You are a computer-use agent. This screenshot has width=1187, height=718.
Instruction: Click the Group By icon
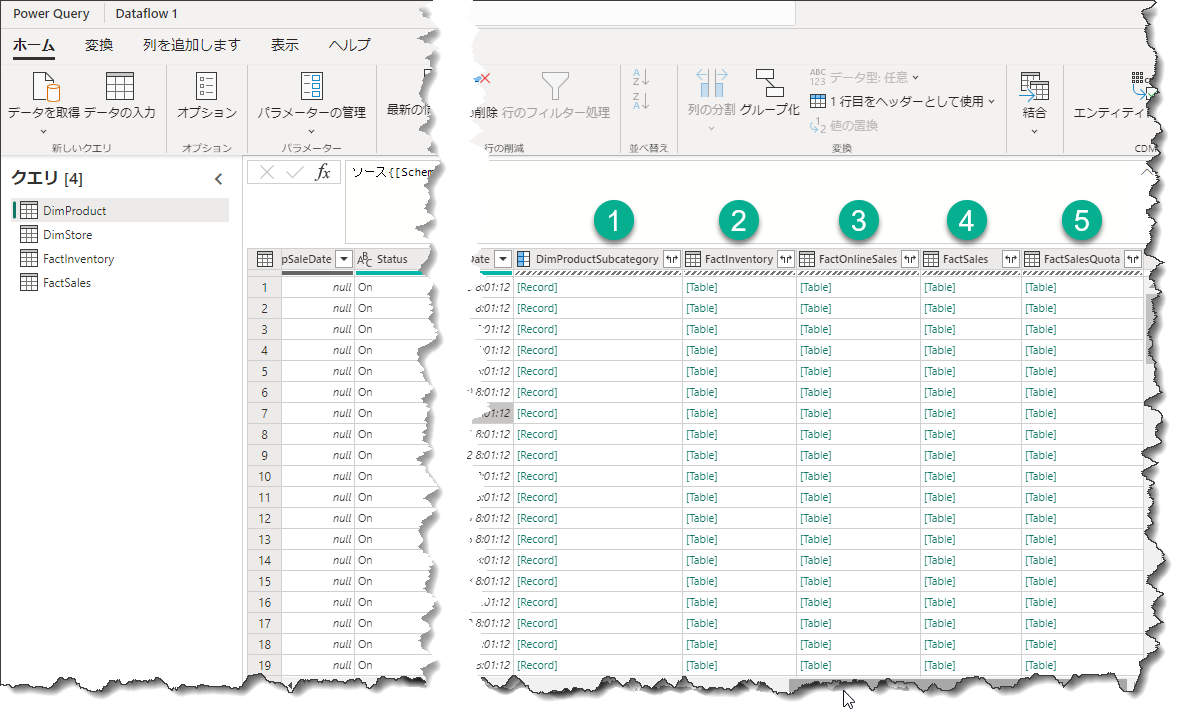769,83
